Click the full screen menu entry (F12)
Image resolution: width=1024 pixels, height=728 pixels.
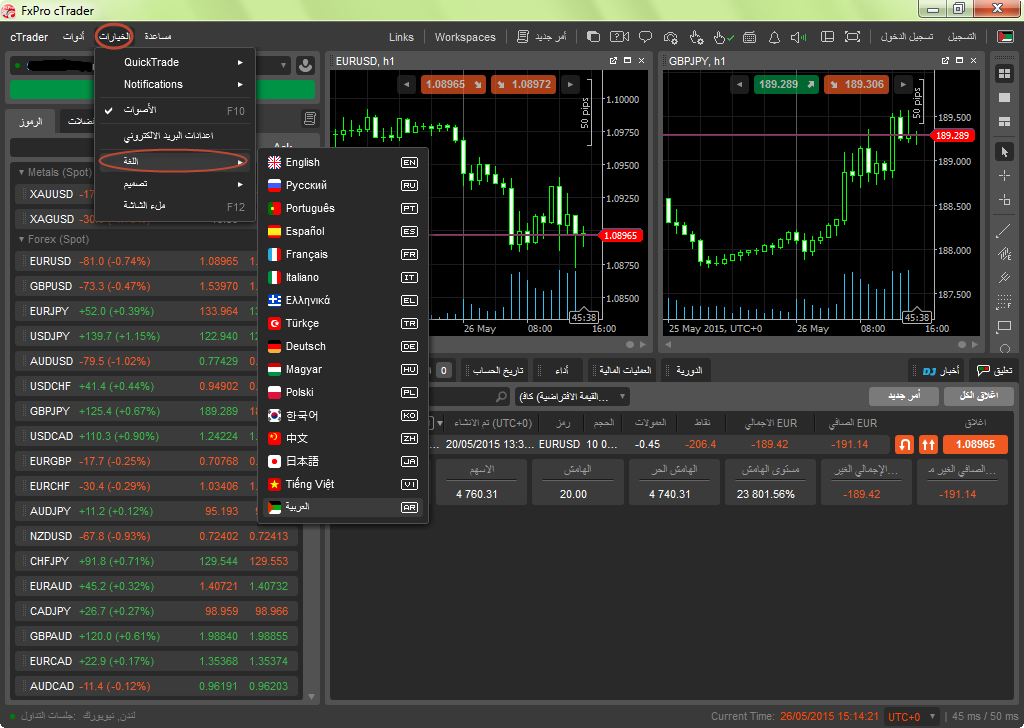175,206
